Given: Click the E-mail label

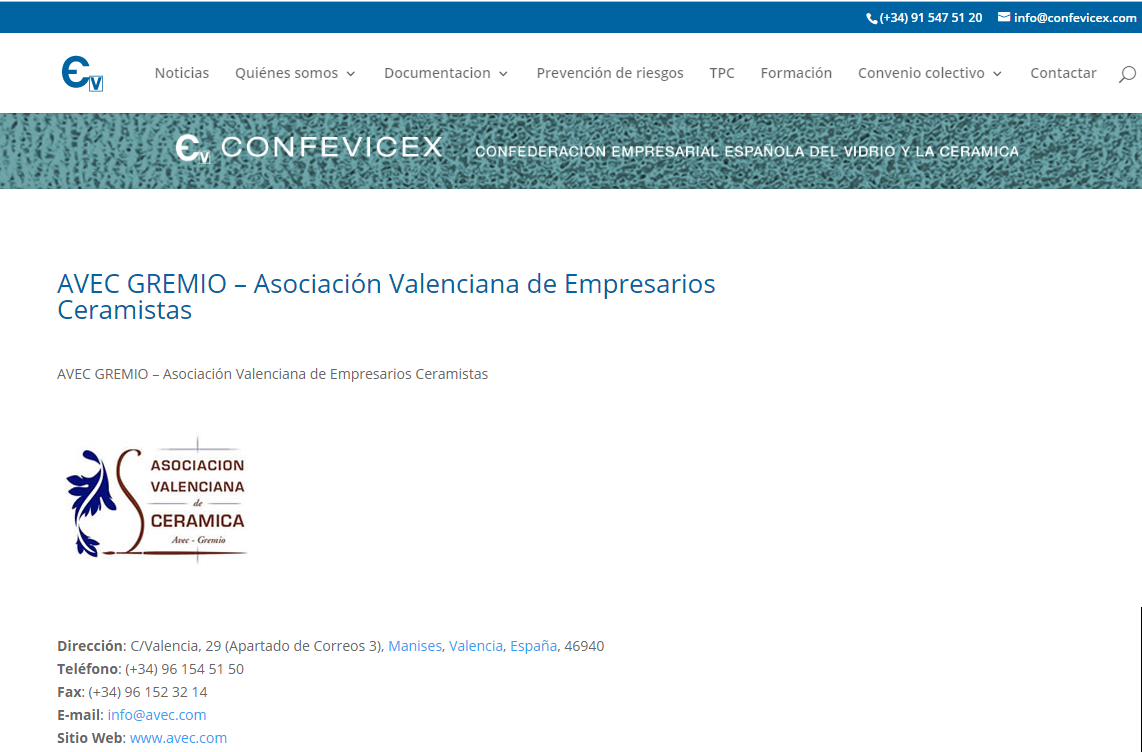Looking at the screenshot, I should click(79, 715).
